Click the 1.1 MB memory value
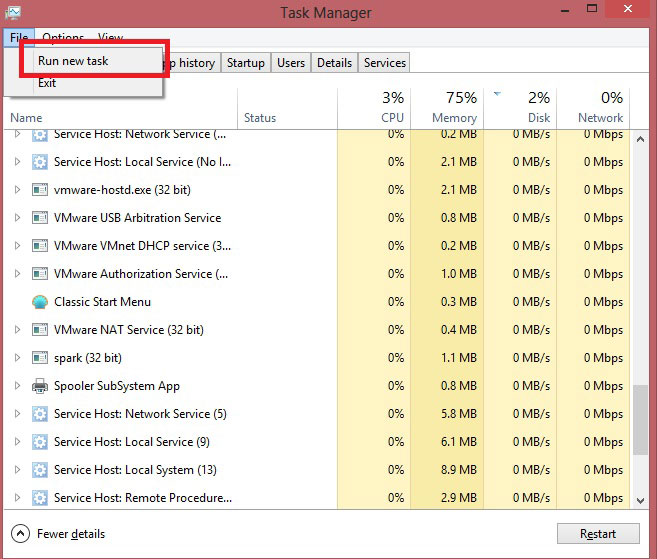This screenshot has height=559, width=657. [458, 358]
